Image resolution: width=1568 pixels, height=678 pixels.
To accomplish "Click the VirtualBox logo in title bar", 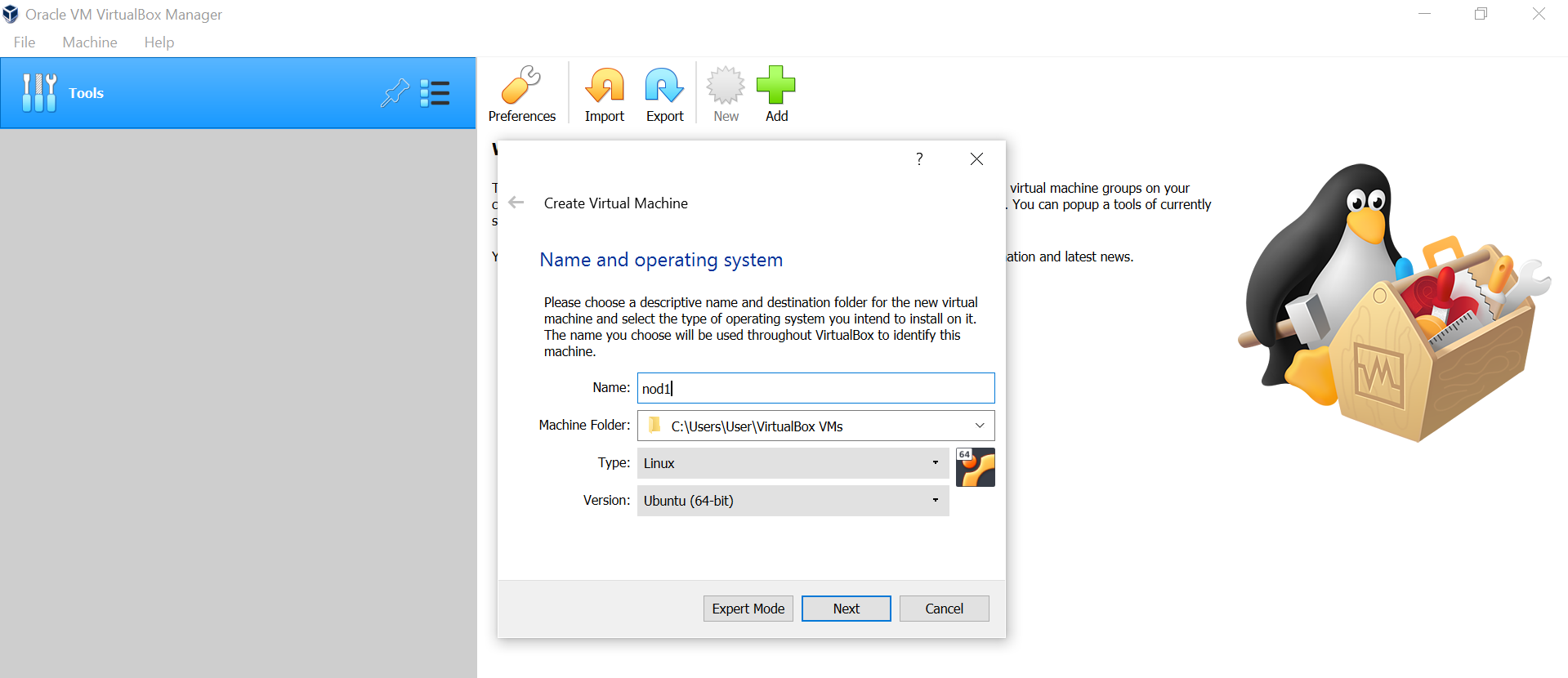I will click(11, 14).
